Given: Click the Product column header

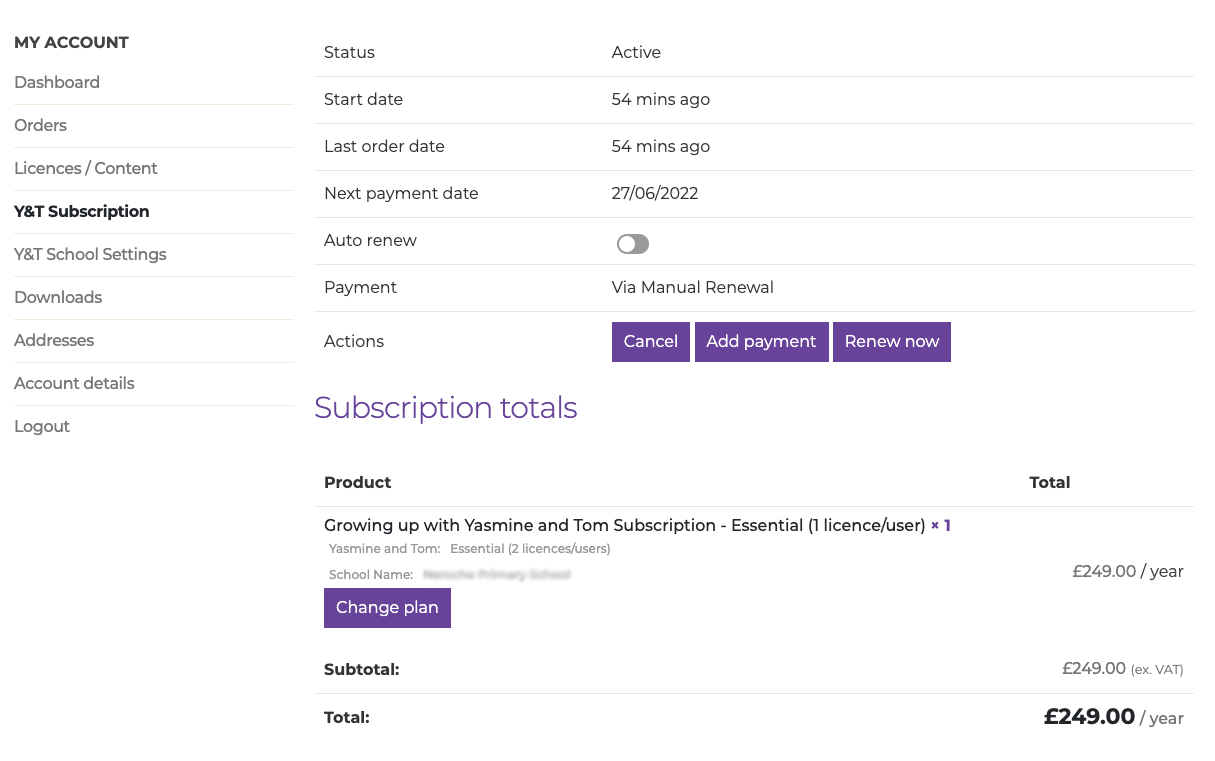Looking at the screenshot, I should pyautogui.click(x=358, y=482).
